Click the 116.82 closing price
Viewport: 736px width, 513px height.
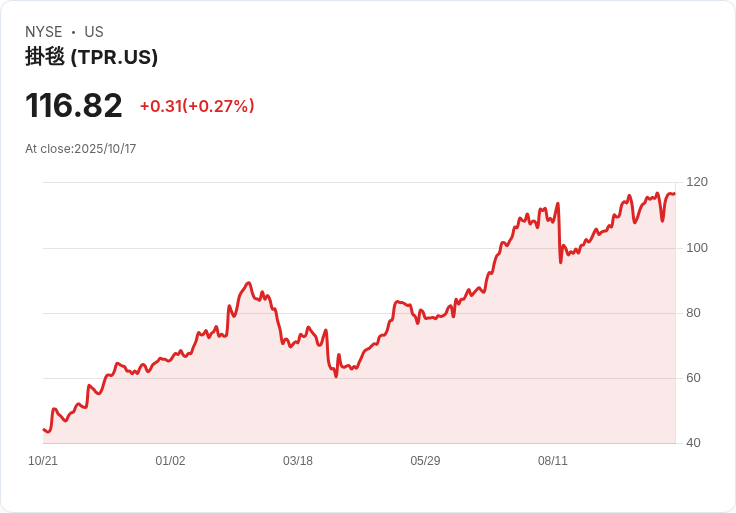pyautogui.click(x=74, y=106)
